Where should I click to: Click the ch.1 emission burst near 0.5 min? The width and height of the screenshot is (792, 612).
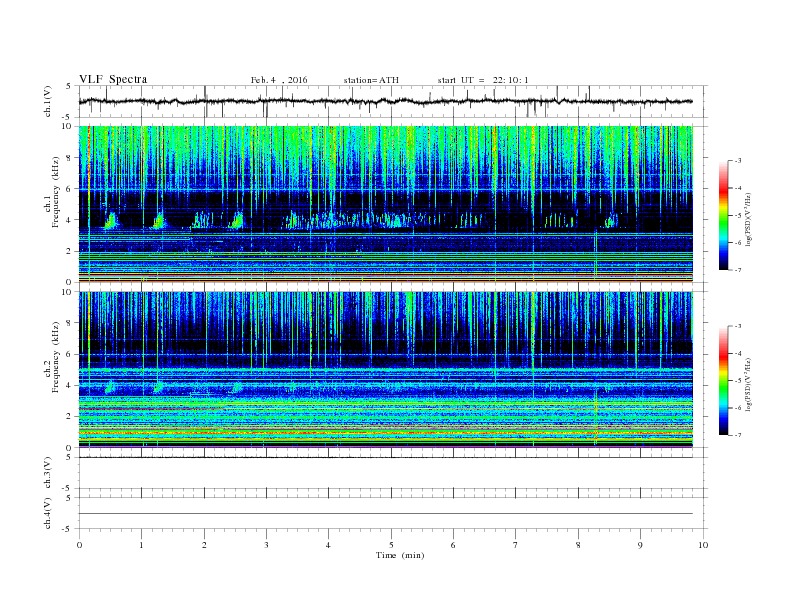tap(111, 221)
